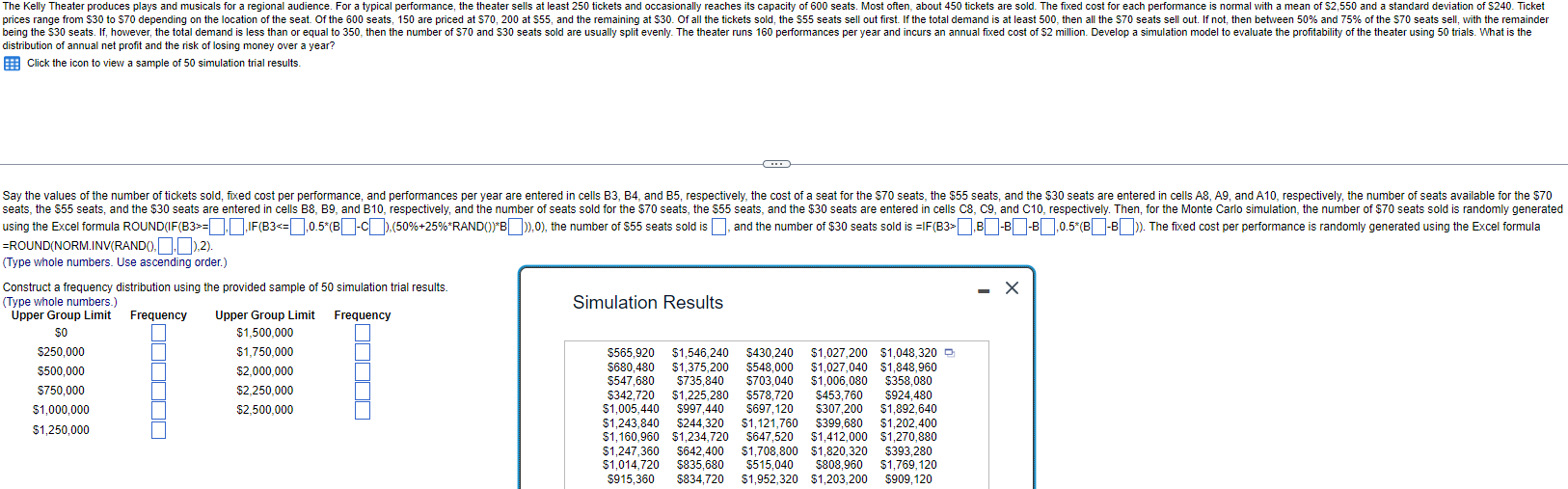The width and height of the screenshot is (1568, 489).
Task: Select the $342,720 simulation value
Action: pyautogui.click(x=631, y=395)
